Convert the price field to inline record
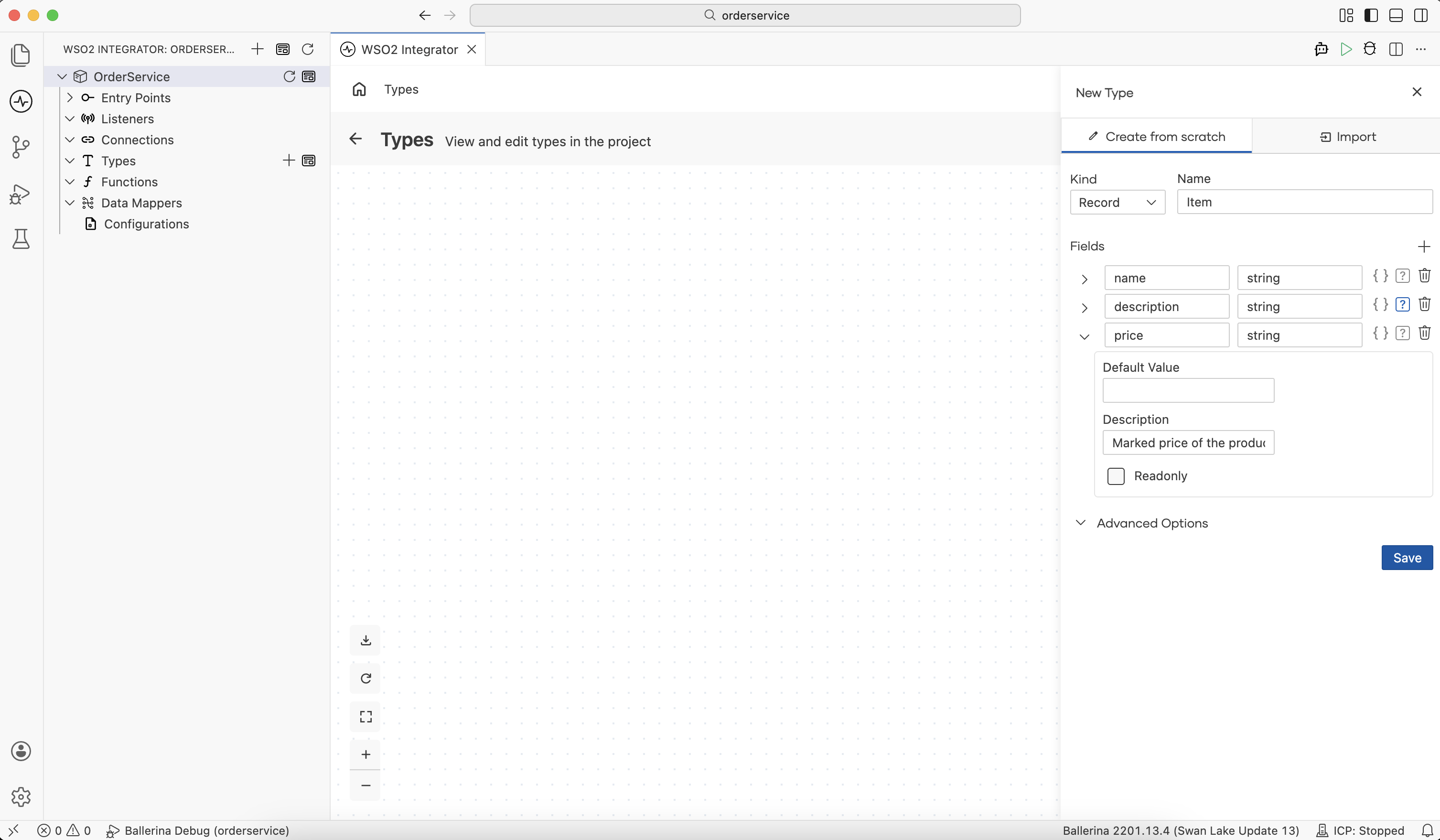1440x840 pixels. pyautogui.click(x=1381, y=333)
